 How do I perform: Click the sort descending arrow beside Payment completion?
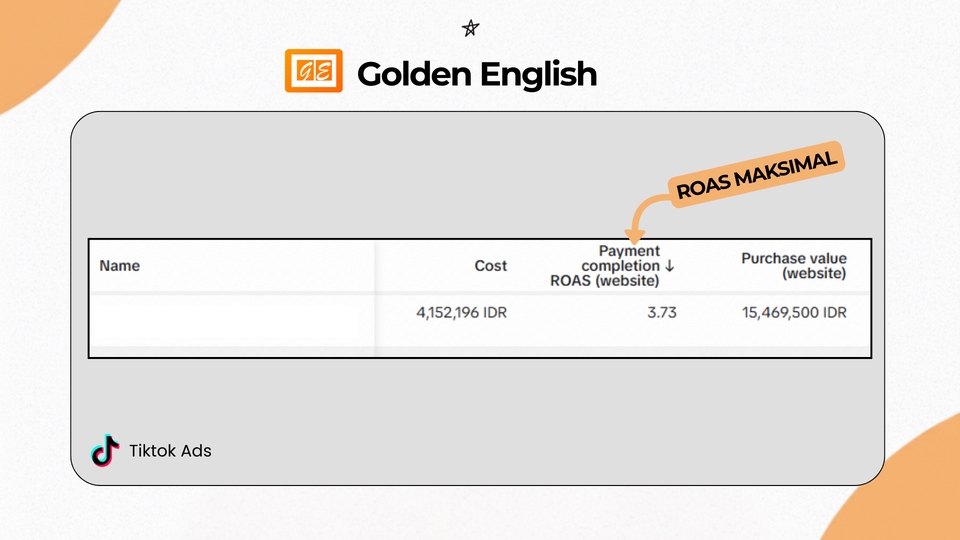click(x=669, y=266)
